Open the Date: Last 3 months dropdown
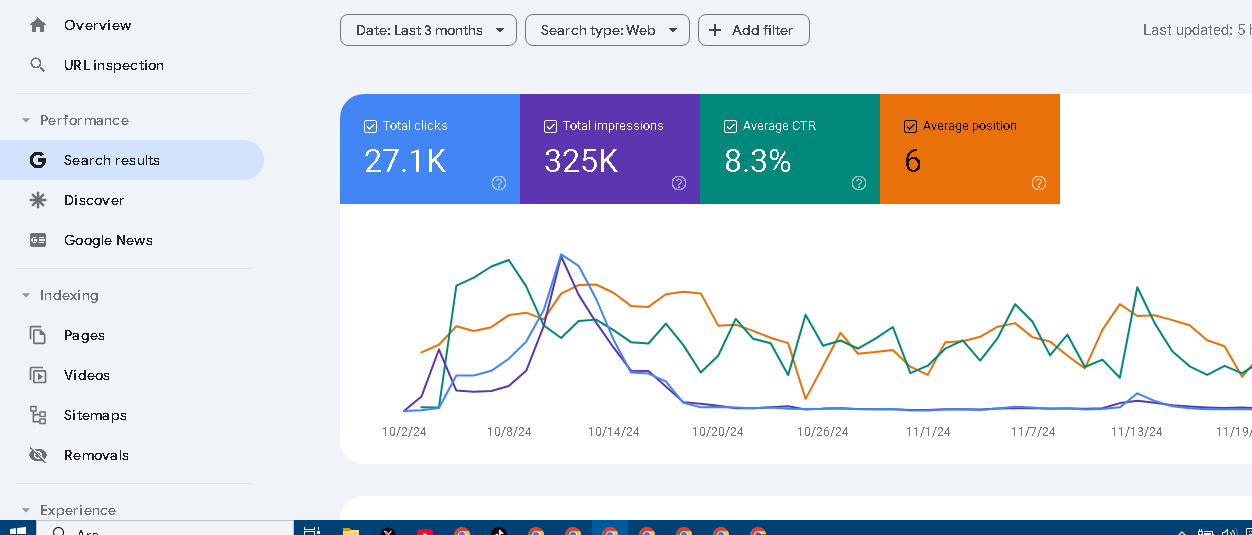The image size is (1252, 535). (x=428, y=30)
